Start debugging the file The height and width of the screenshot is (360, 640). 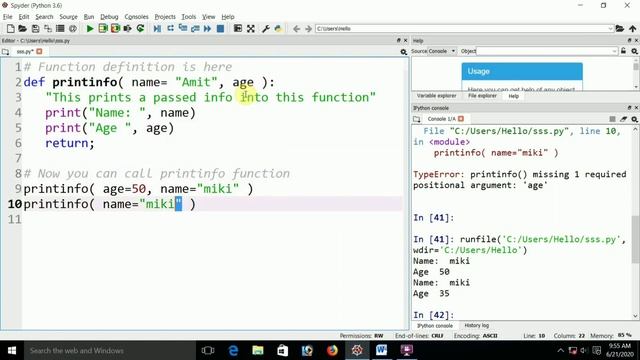[x=157, y=29]
